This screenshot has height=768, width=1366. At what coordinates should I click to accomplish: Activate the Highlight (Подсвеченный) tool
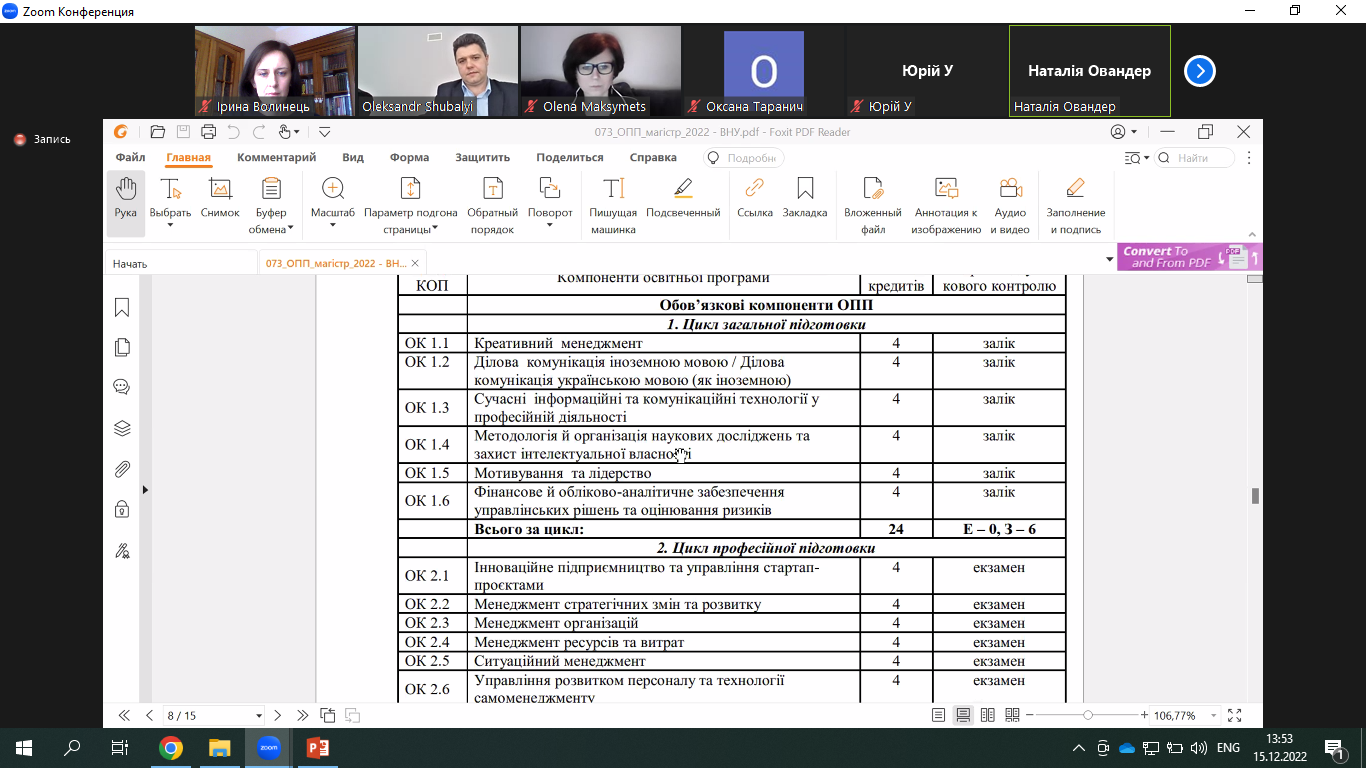683,190
